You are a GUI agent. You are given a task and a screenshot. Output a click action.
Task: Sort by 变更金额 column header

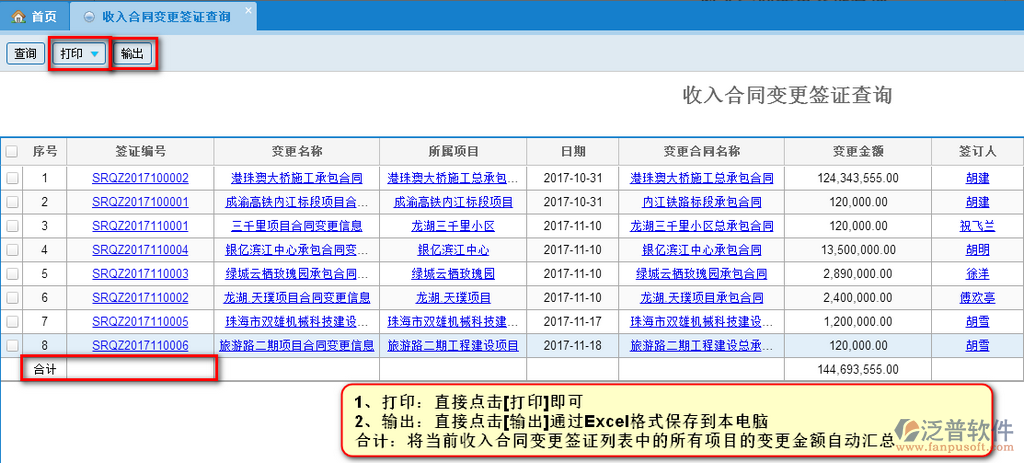(x=858, y=152)
